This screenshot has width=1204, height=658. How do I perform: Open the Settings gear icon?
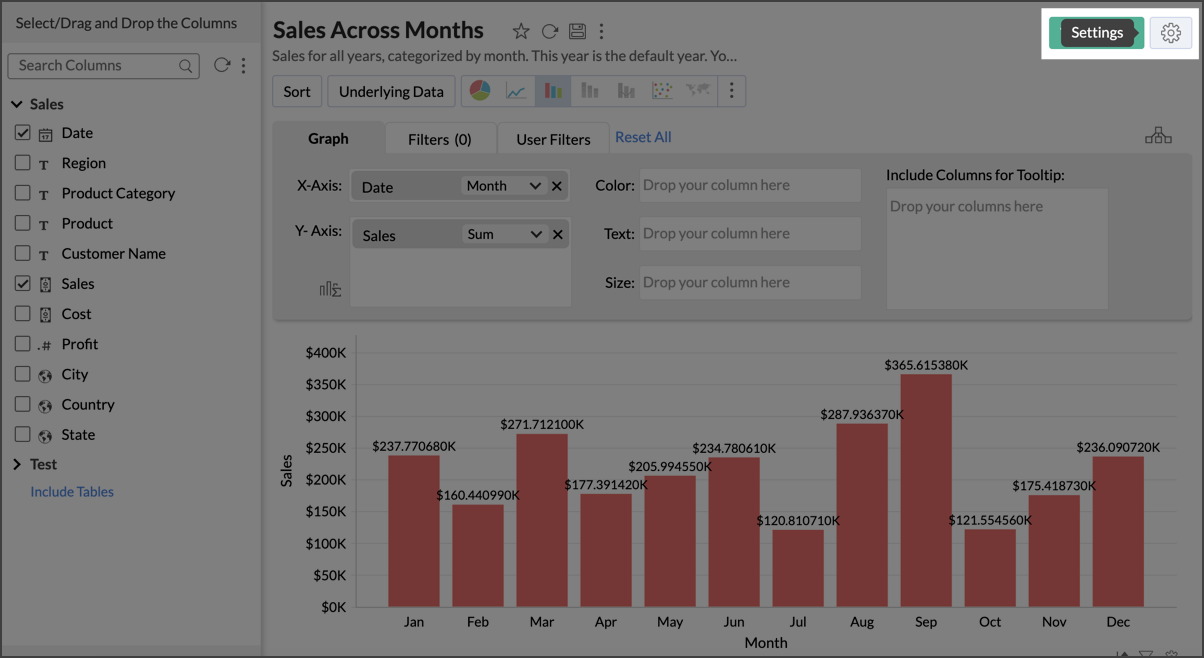click(x=1170, y=33)
